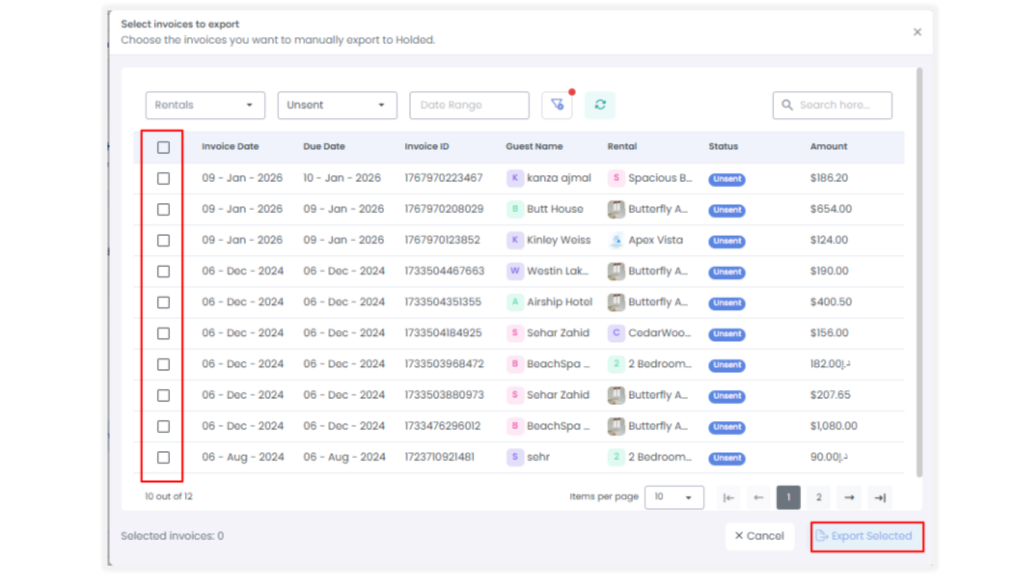
Task: Select page 2 in pagination
Action: click(x=818, y=498)
